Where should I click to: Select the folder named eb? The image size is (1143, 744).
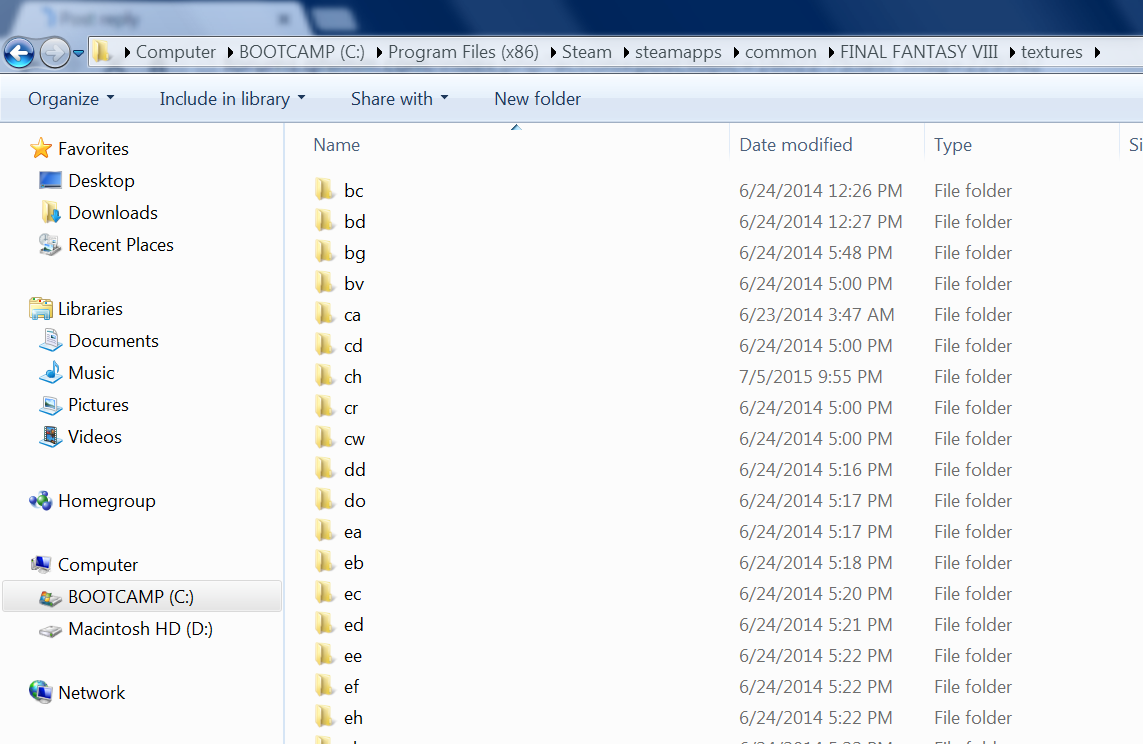tap(354, 563)
